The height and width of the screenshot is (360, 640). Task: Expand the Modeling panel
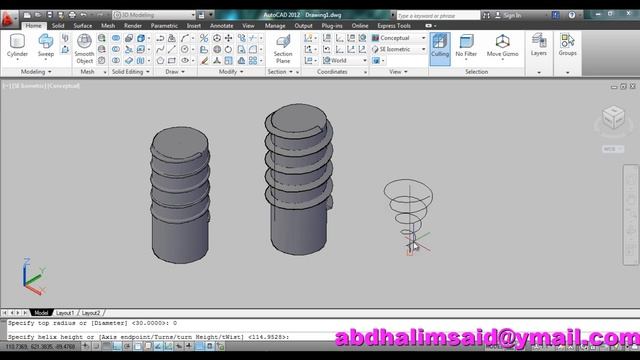click(x=36, y=72)
